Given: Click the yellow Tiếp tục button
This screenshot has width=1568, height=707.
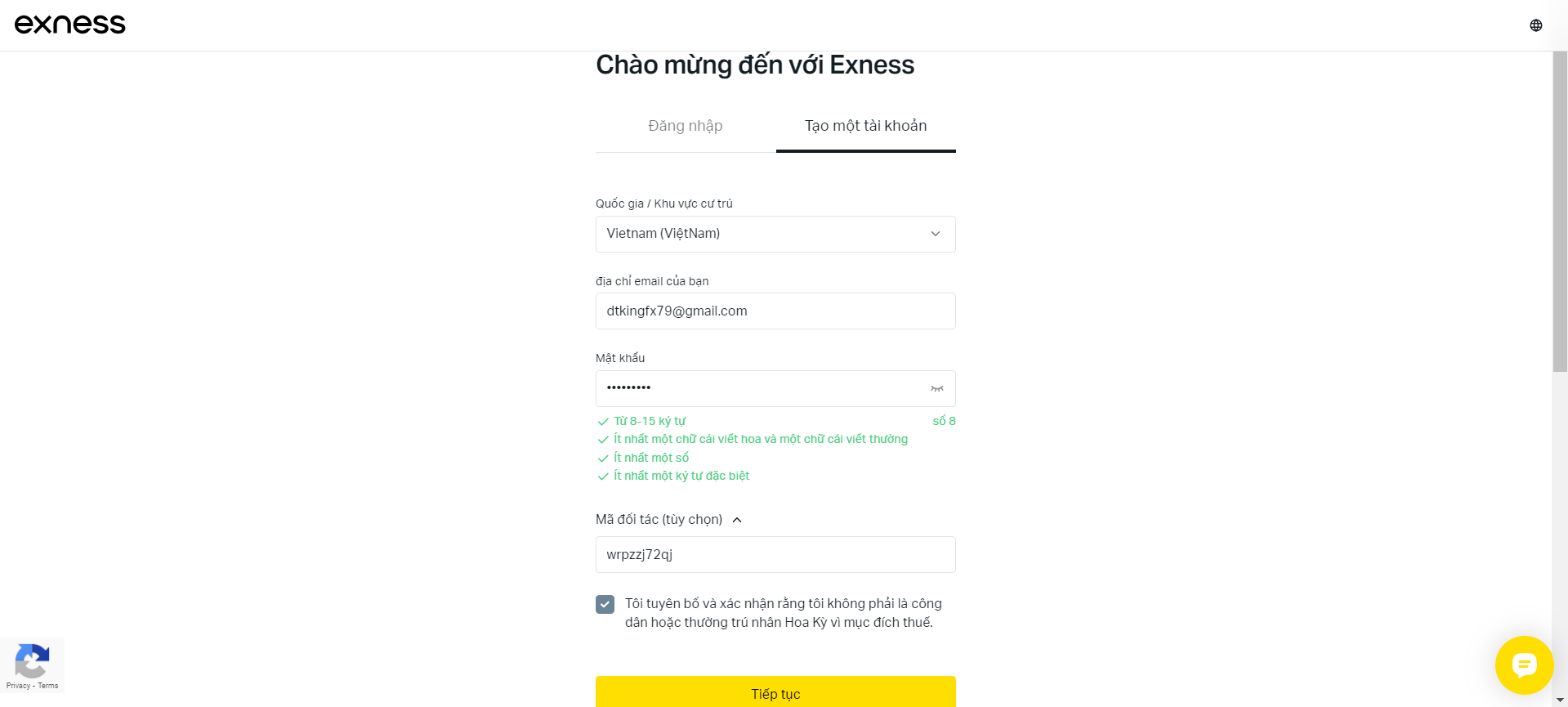Looking at the screenshot, I should click(x=775, y=692).
